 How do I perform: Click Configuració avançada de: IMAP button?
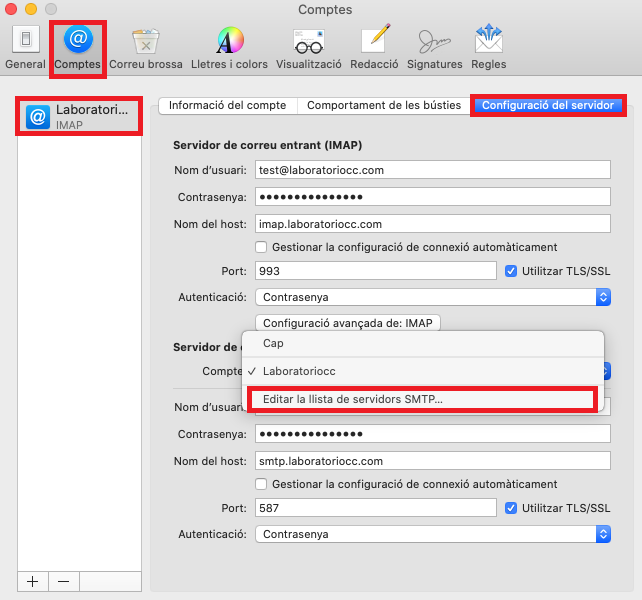tap(348, 323)
